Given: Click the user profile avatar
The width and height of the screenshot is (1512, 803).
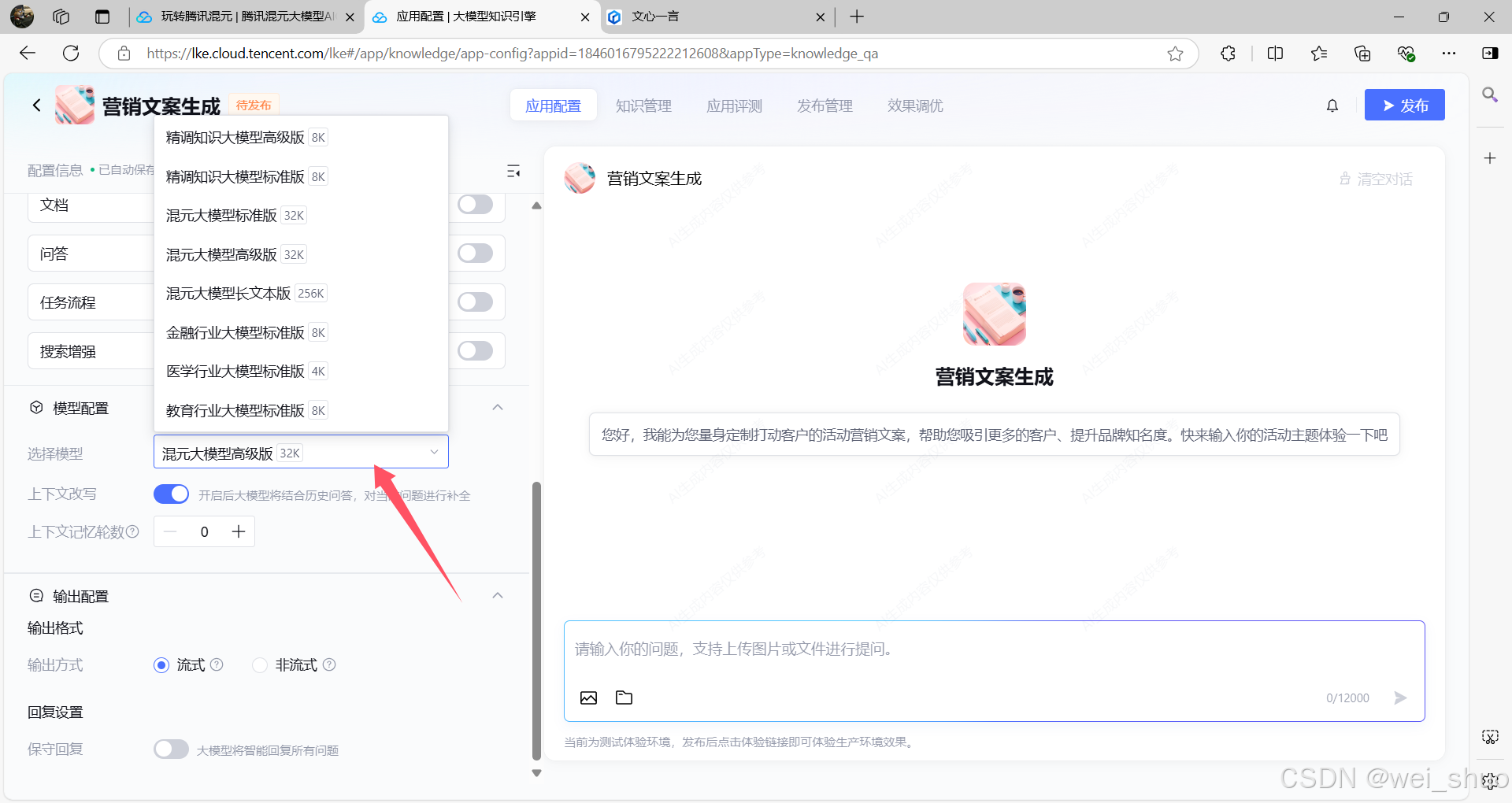Looking at the screenshot, I should (22, 16).
